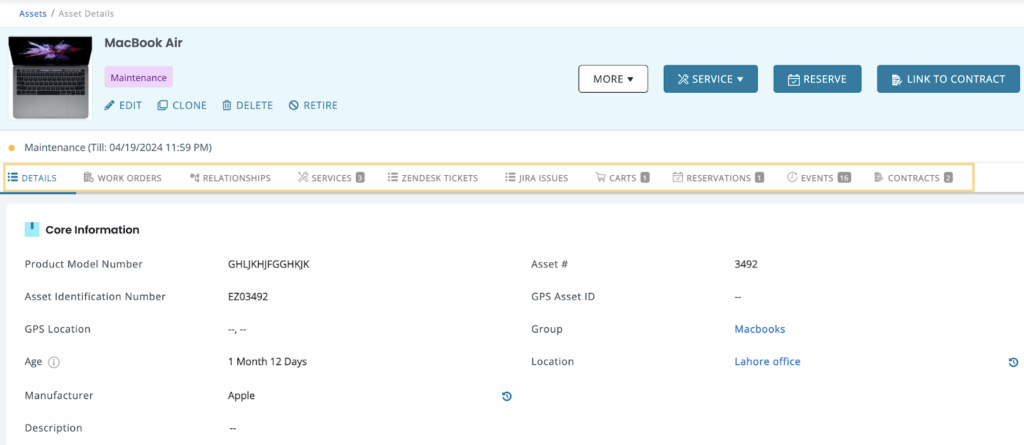View Manufacturer history icon next to Apple
The image size is (1024, 445).
pyautogui.click(x=506, y=396)
